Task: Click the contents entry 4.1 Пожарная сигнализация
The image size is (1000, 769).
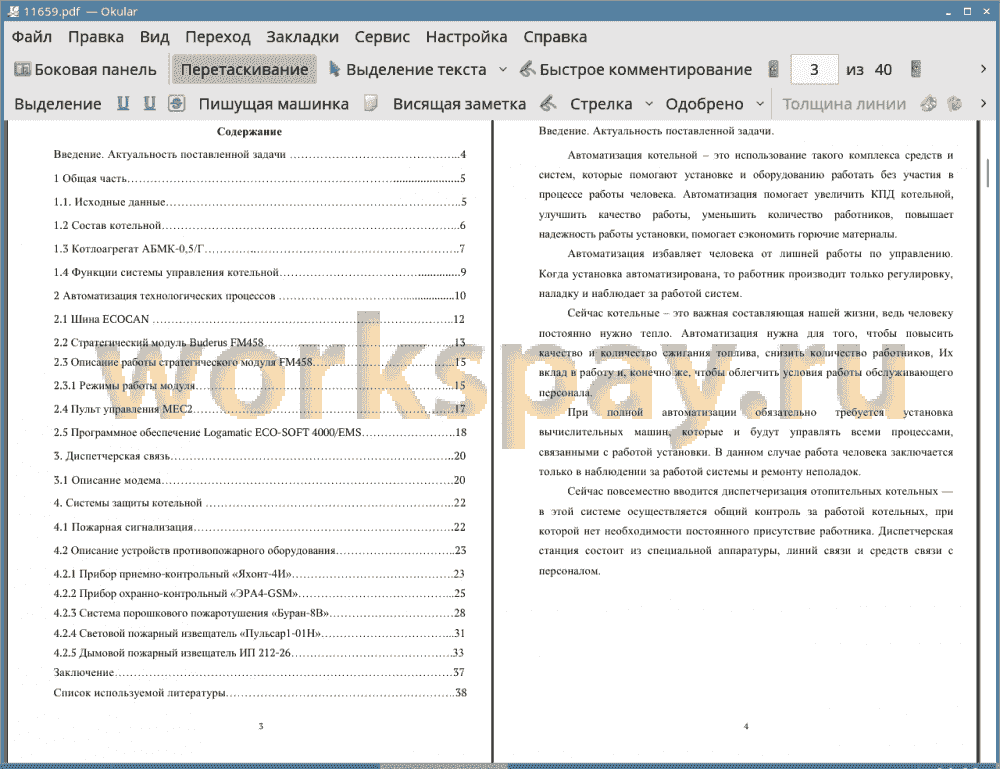Action: (260, 527)
